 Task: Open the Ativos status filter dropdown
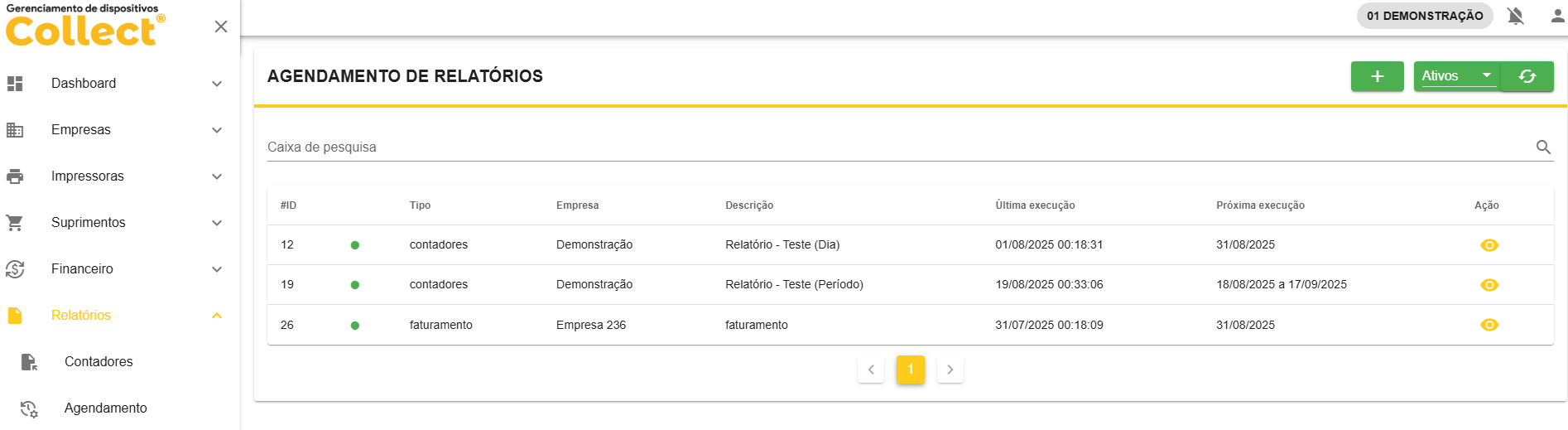1456,76
